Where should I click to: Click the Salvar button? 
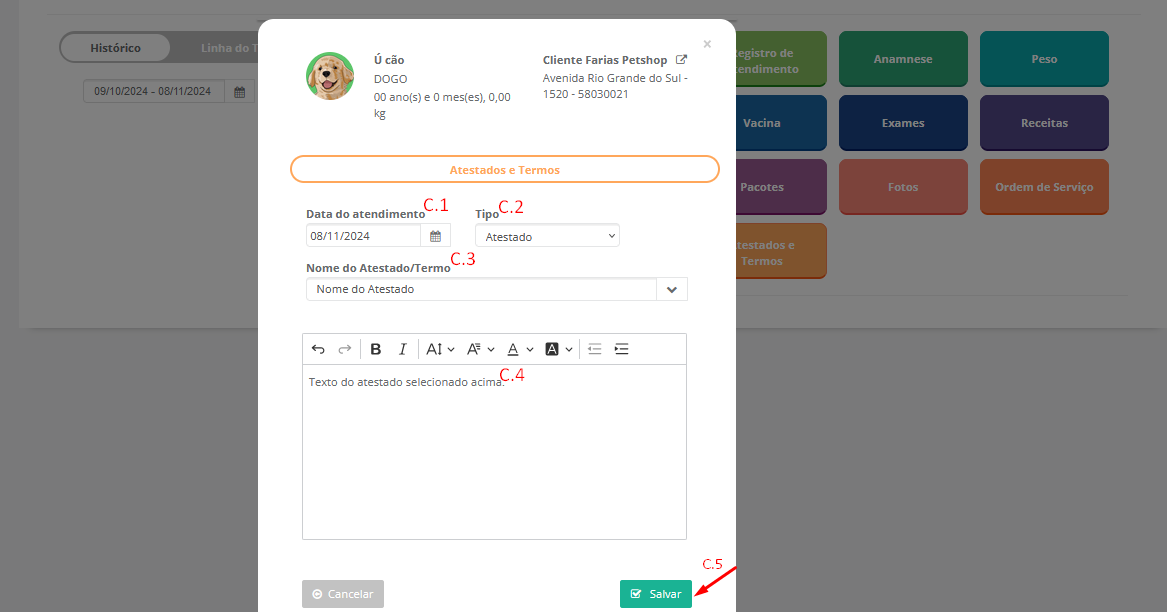pos(655,594)
